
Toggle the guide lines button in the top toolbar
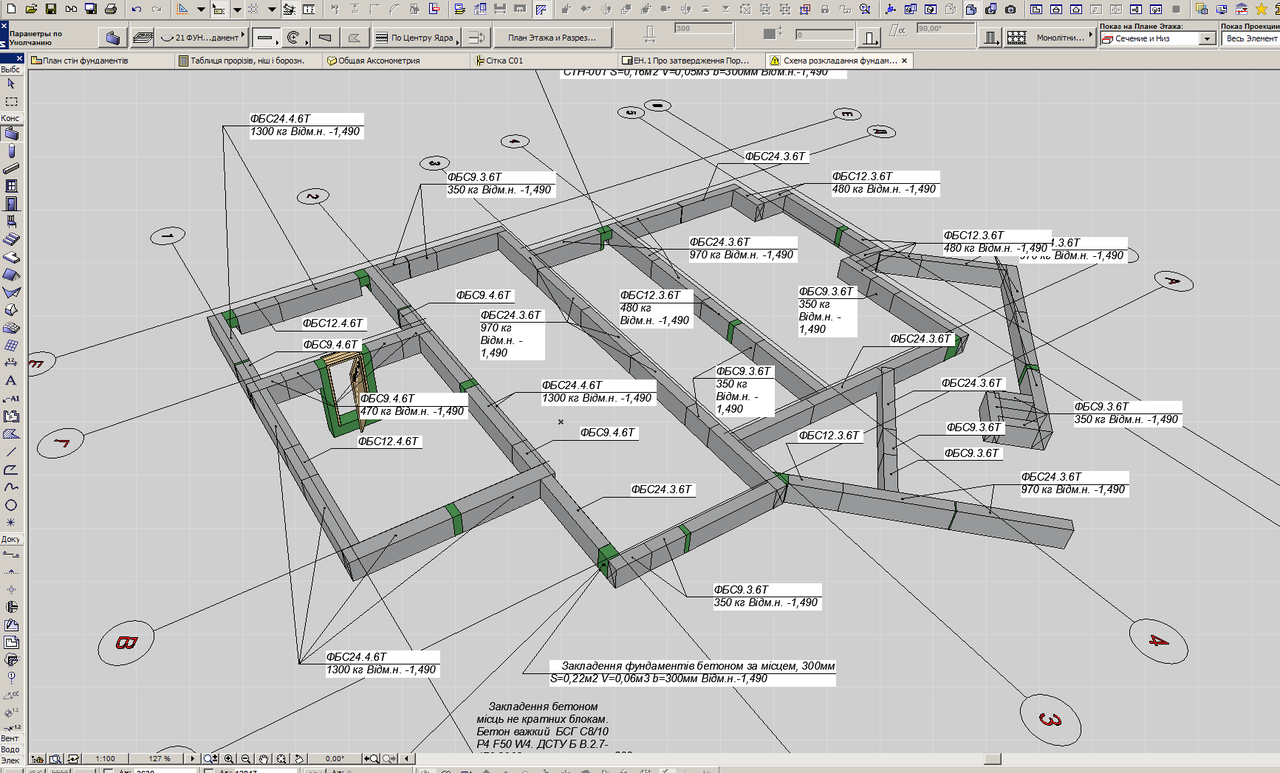pos(182,9)
